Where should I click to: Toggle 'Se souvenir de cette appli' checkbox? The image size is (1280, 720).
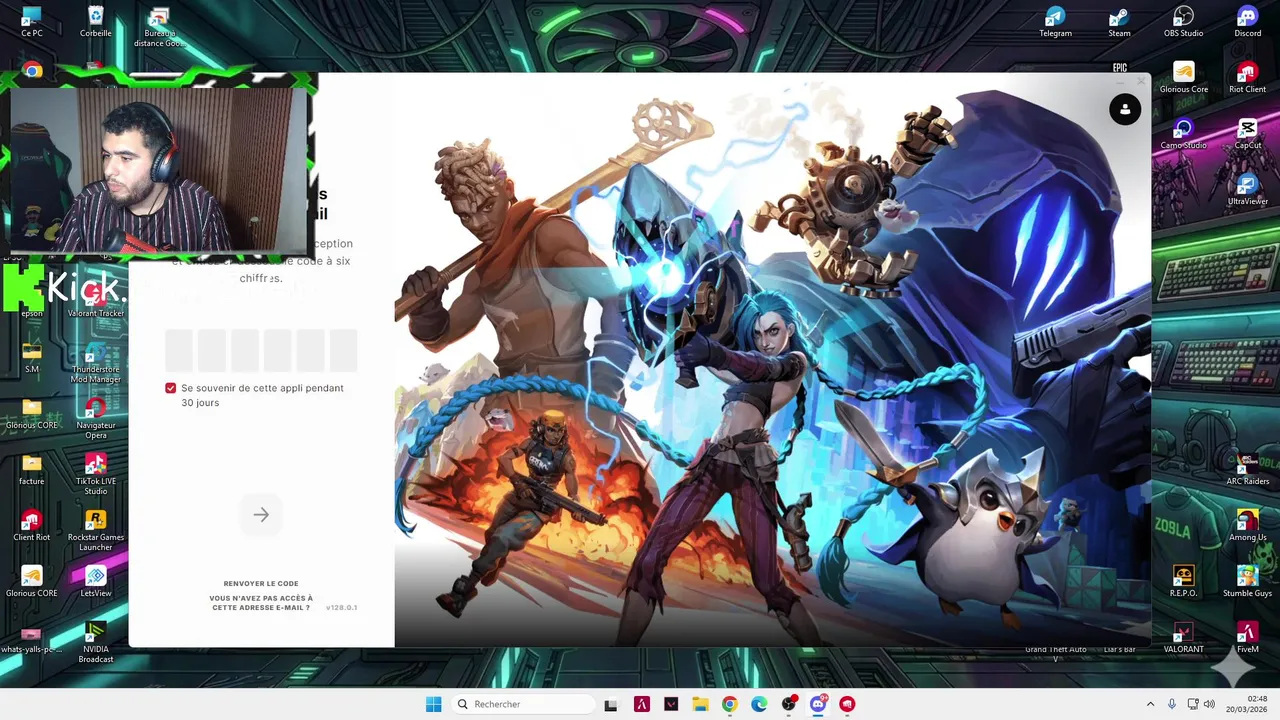171,388
